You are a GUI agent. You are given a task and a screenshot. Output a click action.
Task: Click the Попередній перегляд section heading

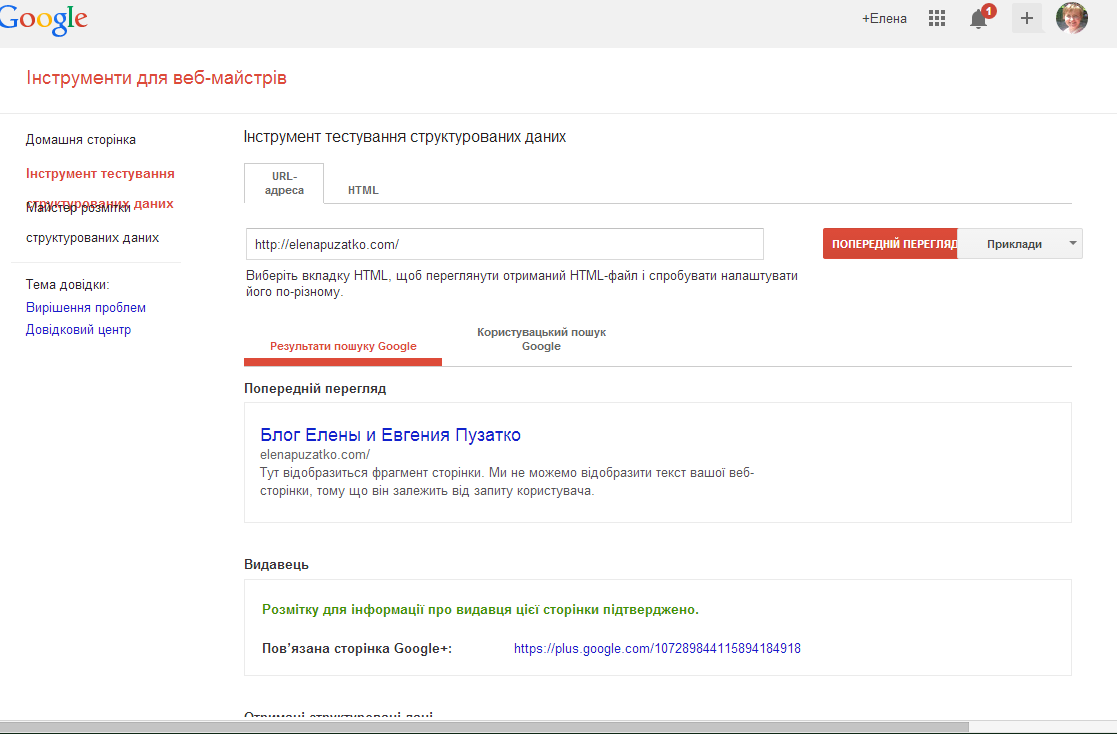coord(315,388)
